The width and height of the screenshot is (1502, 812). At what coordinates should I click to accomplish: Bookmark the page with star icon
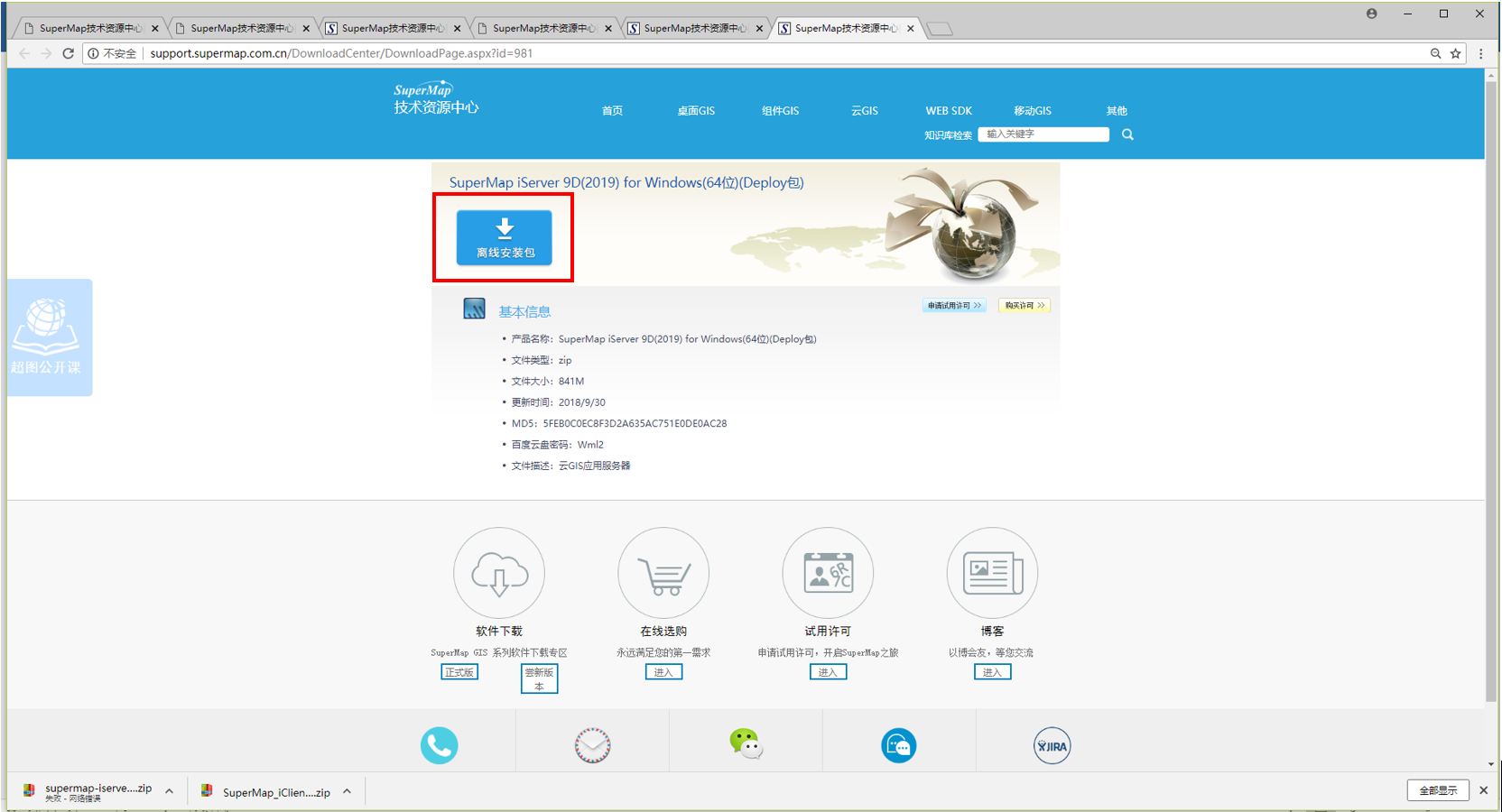click(1455, 53)
